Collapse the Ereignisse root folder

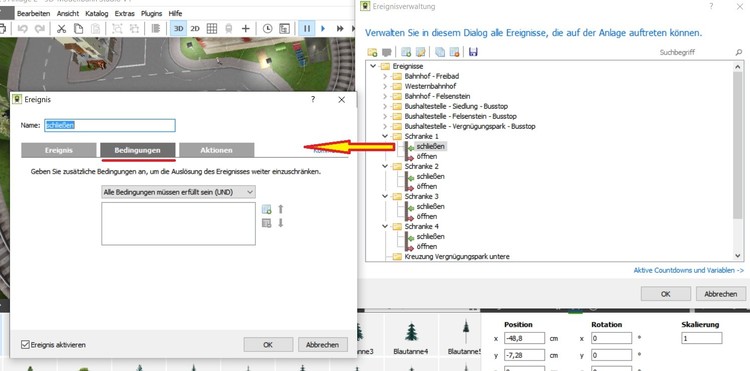pos(373,66)
